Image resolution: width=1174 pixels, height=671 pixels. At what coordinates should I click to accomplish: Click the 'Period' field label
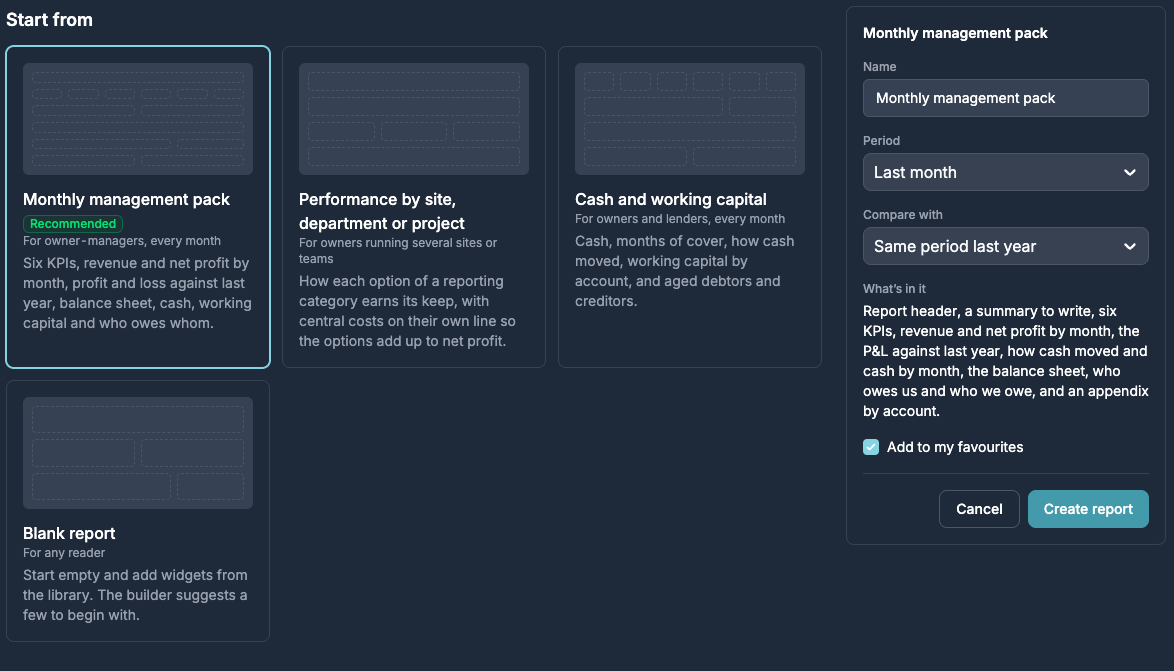[x=881, y=141]
